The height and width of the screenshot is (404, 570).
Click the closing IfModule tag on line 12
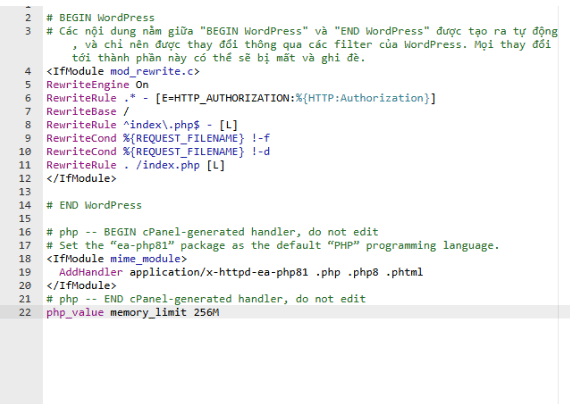[x=81, y=179]
